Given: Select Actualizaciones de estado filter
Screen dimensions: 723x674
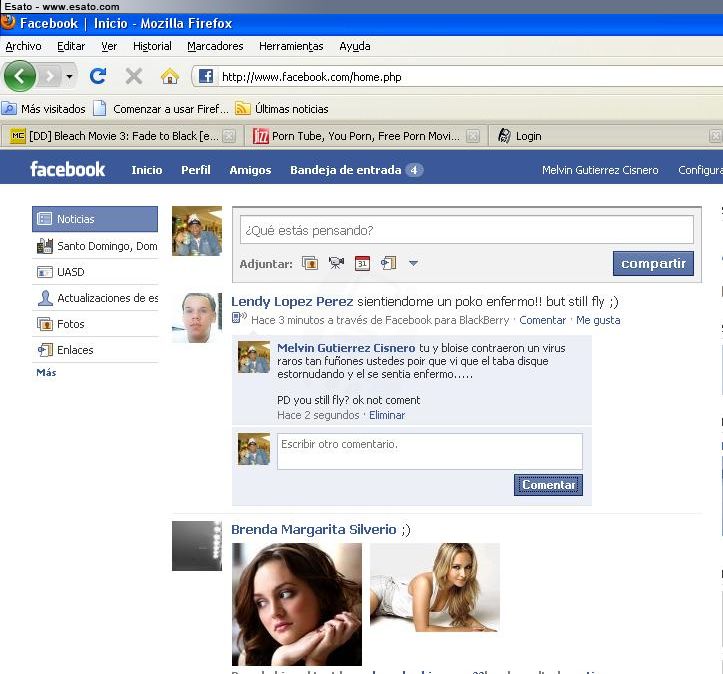Looking at the screenshot, I should coord(95,298).
